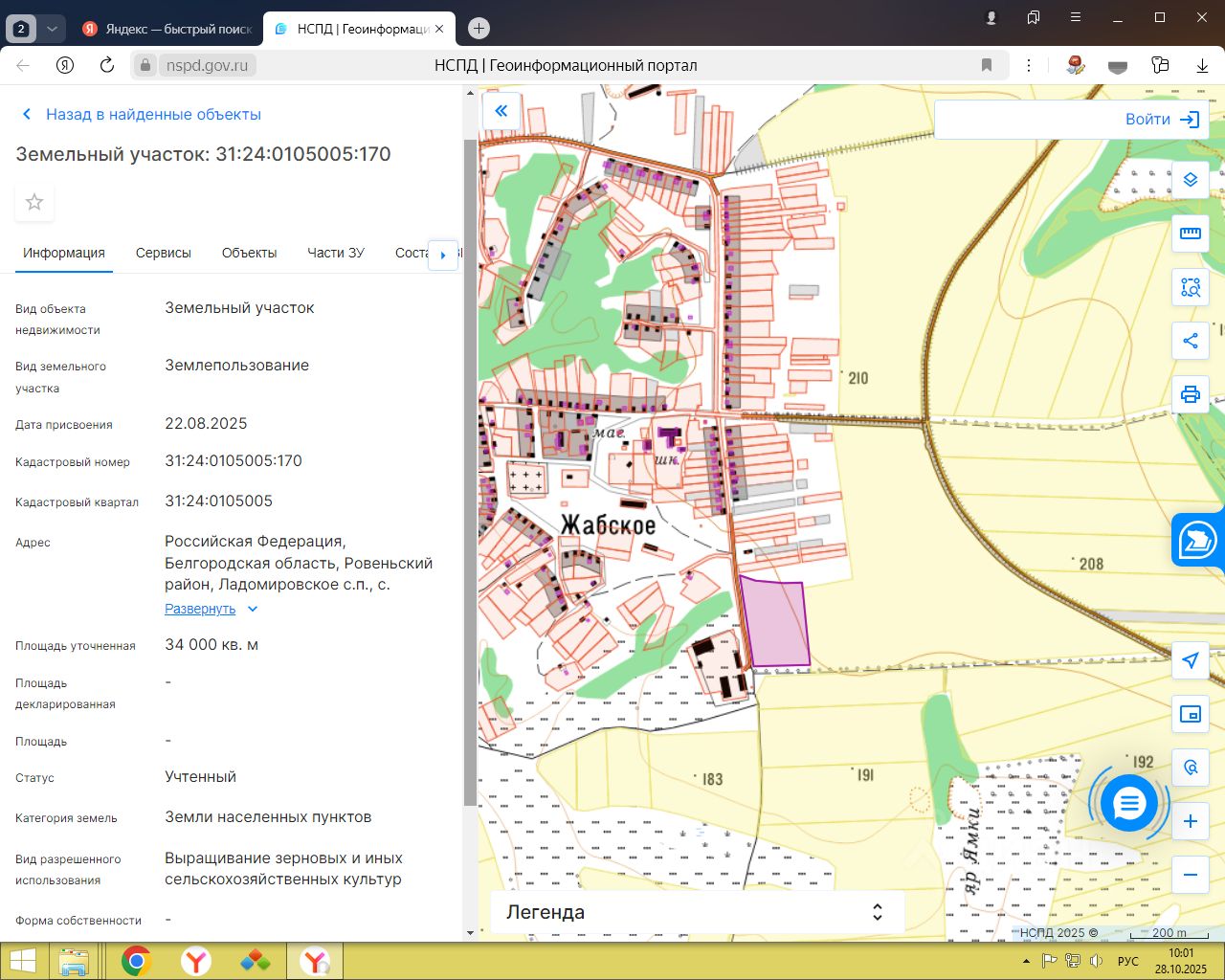Zoom in on the map
This screenshot has width=1225, height=980.
point(1191,821)
